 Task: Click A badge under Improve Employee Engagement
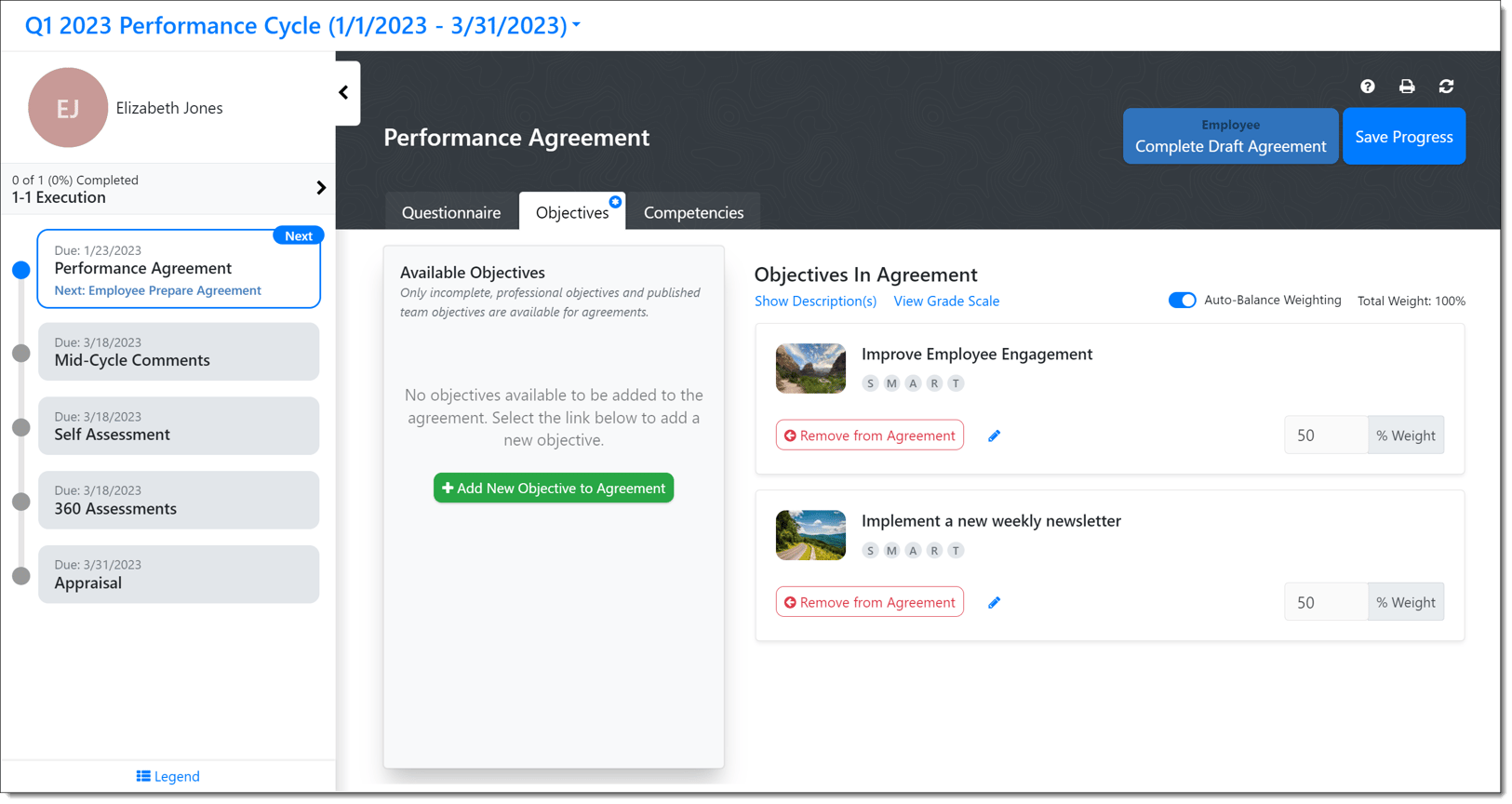coord(913,383)
